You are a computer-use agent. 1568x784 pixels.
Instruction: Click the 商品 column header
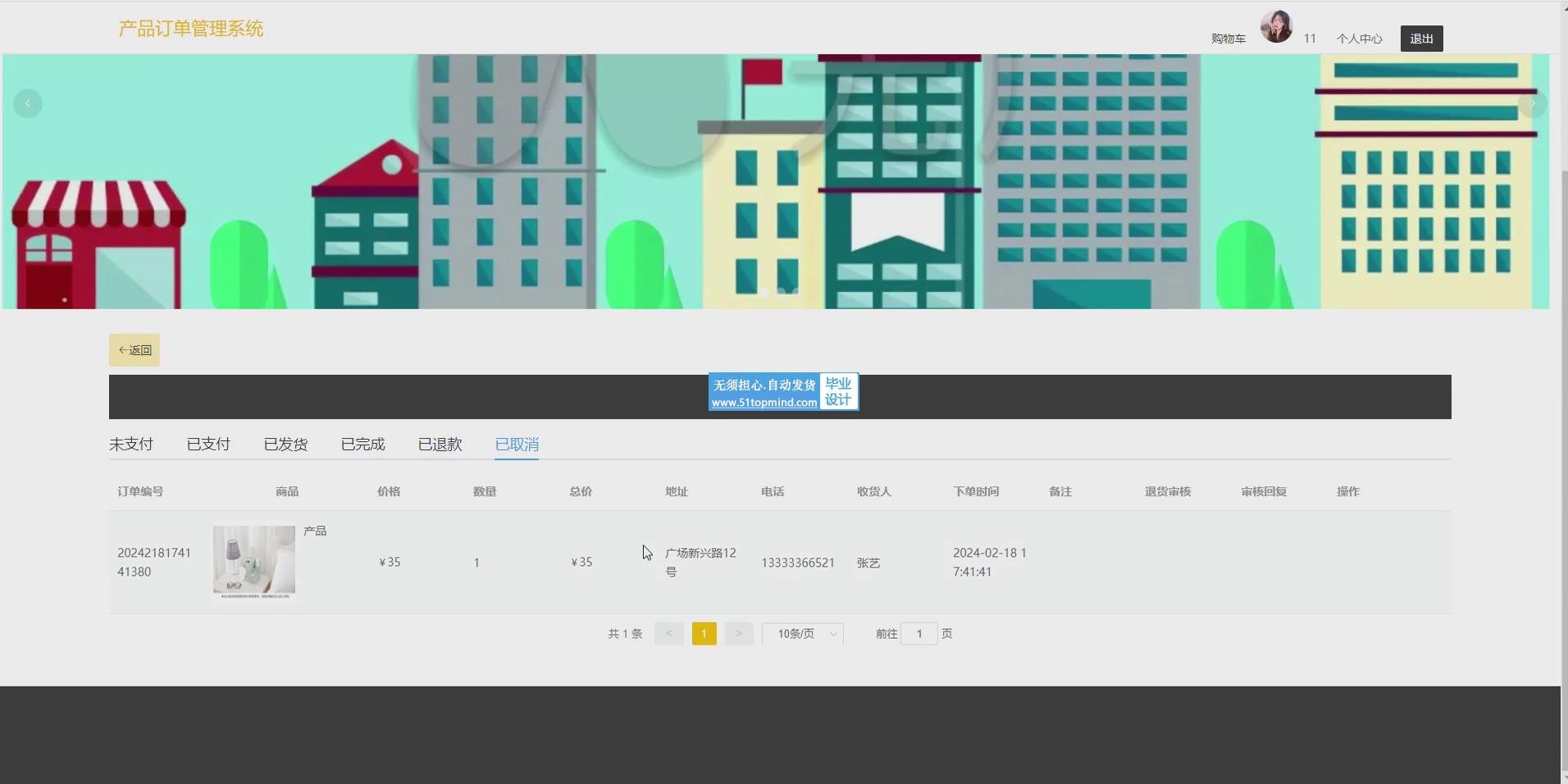click(x=287, y=491)
